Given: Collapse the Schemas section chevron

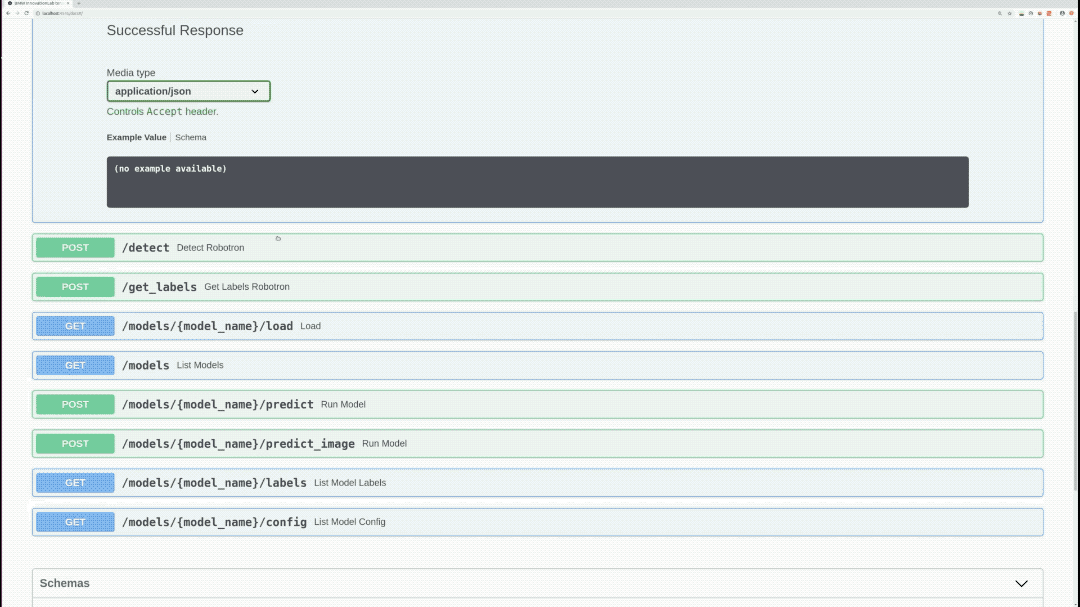Looking at the screenshot, I should point(1021,584).
